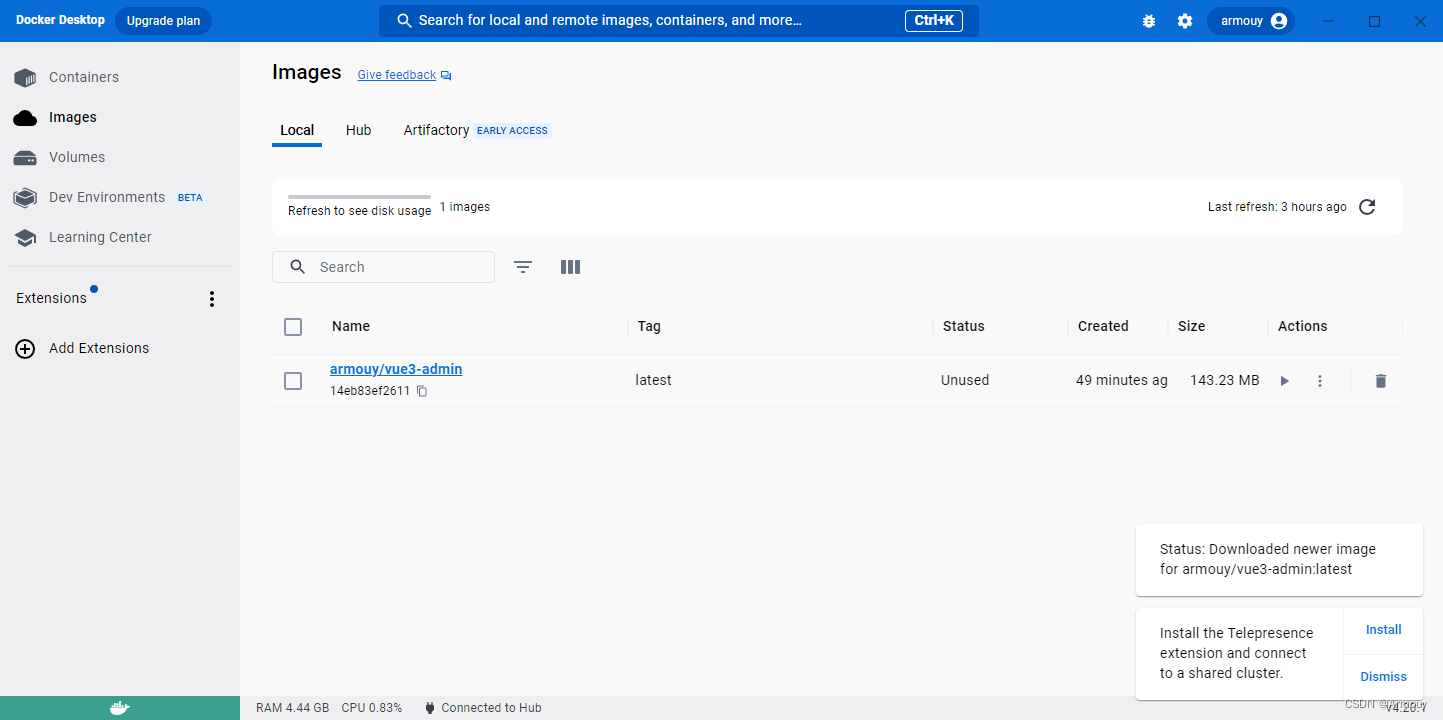Open the settings gear icon
Image resolution: width=1443 pixels, height=720 pixels.
click(1185, 21)
